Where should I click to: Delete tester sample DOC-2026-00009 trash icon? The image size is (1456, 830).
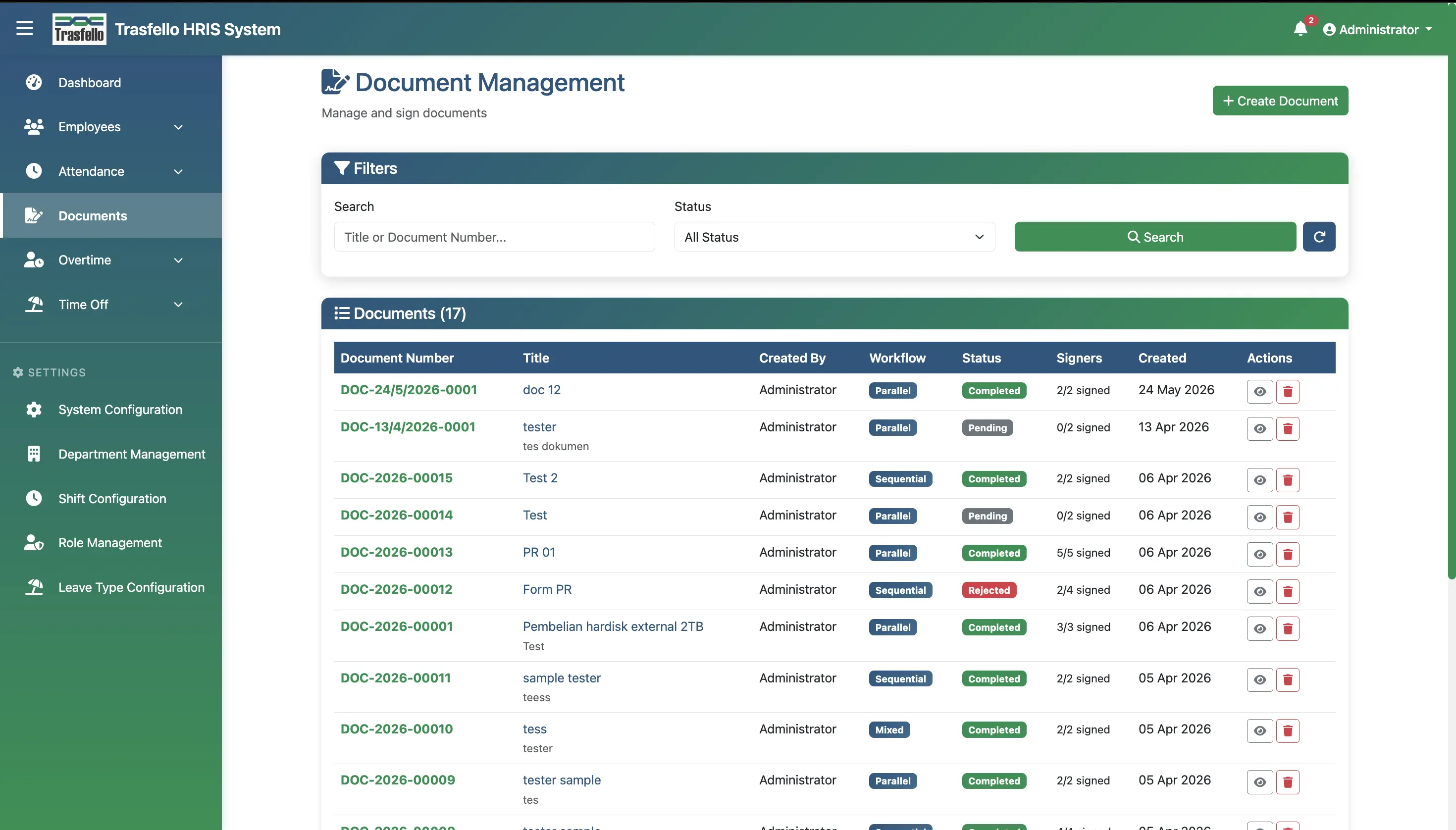tap(1287, 781)
